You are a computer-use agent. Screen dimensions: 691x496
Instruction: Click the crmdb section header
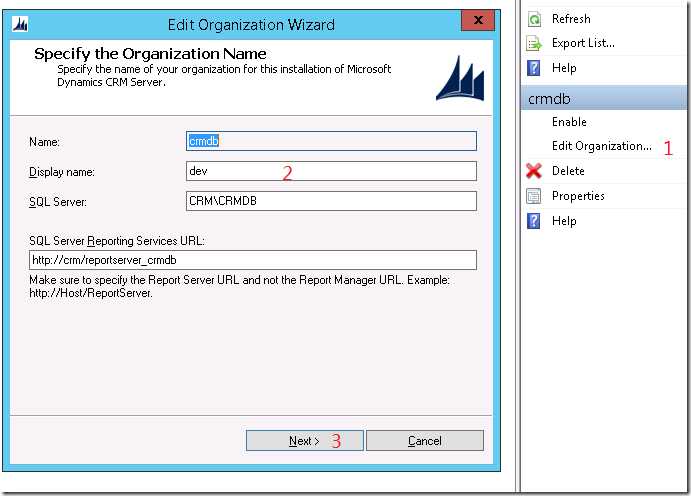coord(603,98)
